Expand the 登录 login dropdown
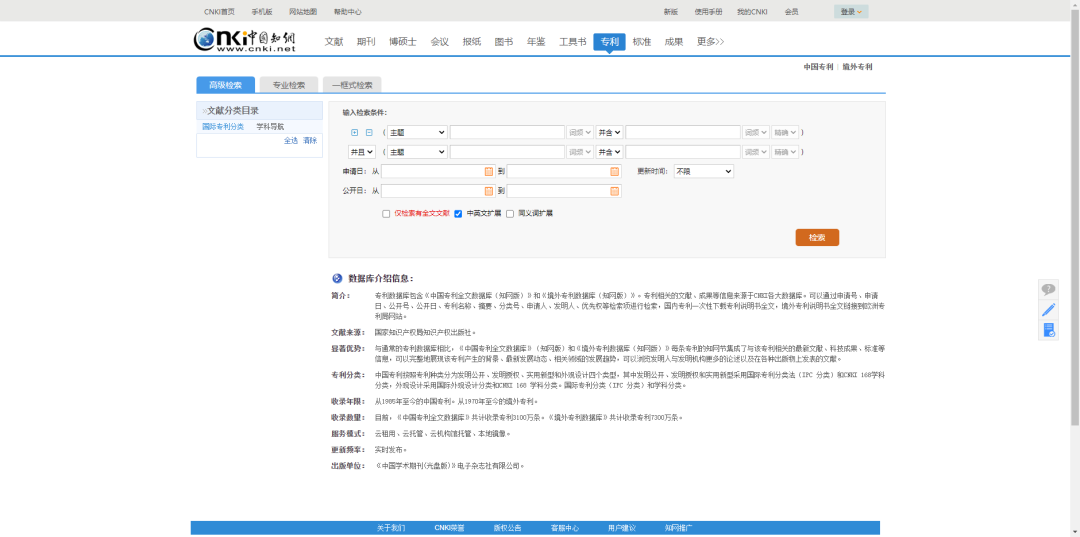 pyautogui.click(x=851, y=12)
